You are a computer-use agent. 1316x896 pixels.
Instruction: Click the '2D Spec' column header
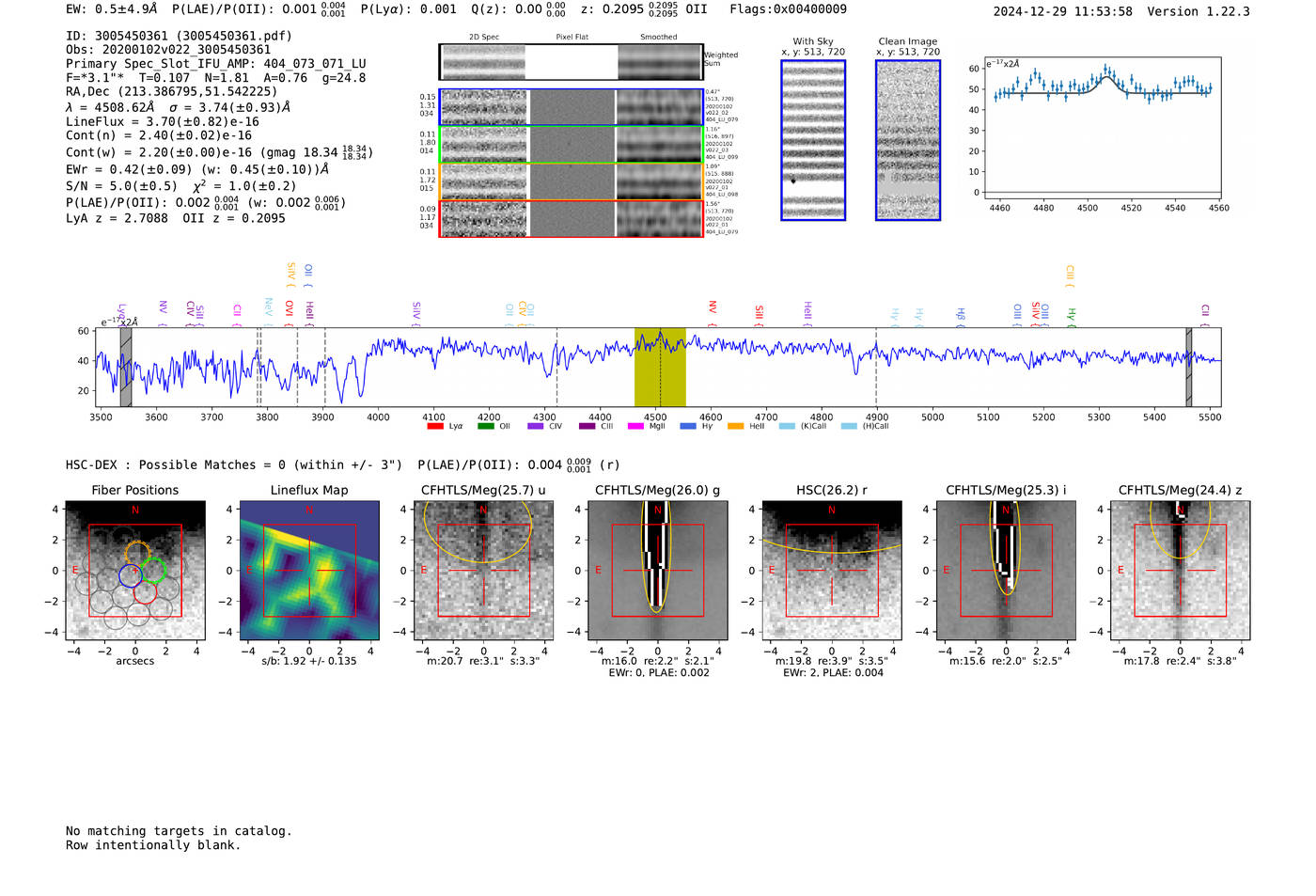click(483, 37)
